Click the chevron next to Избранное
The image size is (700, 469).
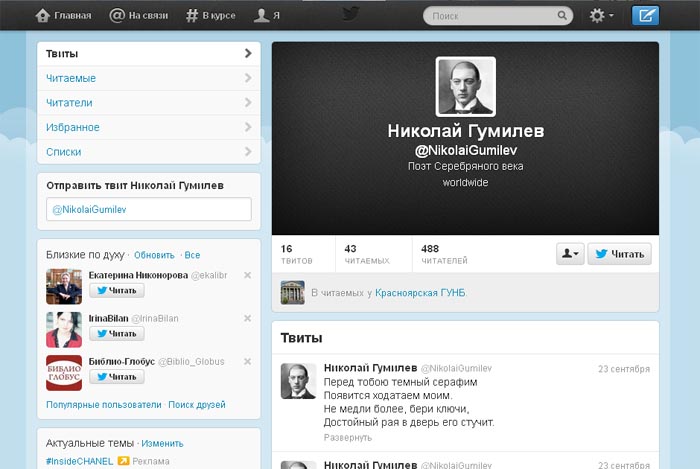coord(248,127)
